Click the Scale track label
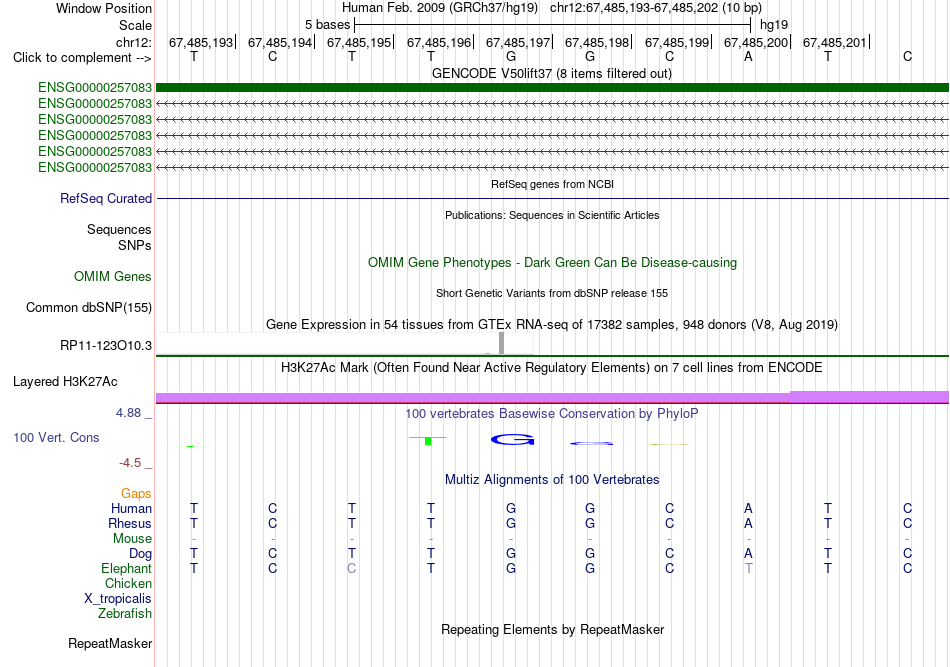This screenshot has width=950, height=667. click(135, 25)
